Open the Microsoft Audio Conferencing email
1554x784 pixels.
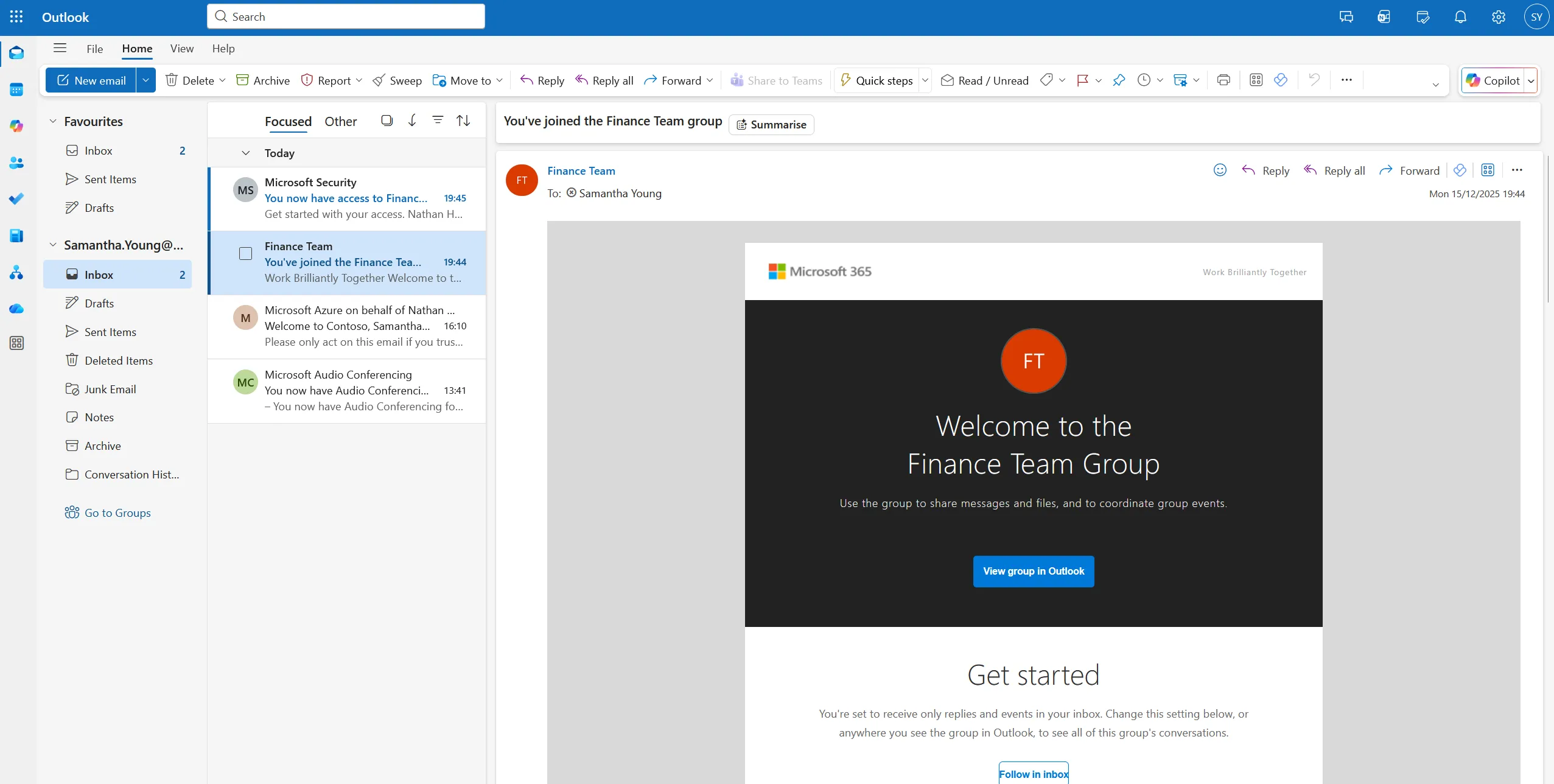[x=347, y=391]
